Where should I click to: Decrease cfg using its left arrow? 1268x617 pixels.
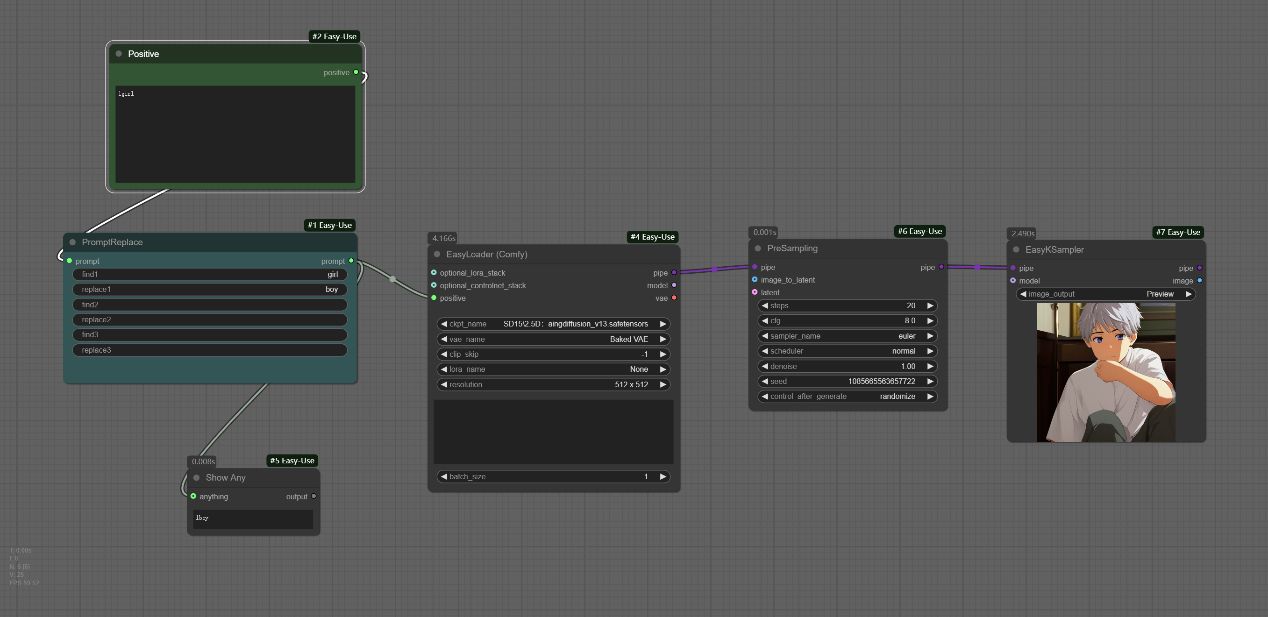click(x=766, y=321)
